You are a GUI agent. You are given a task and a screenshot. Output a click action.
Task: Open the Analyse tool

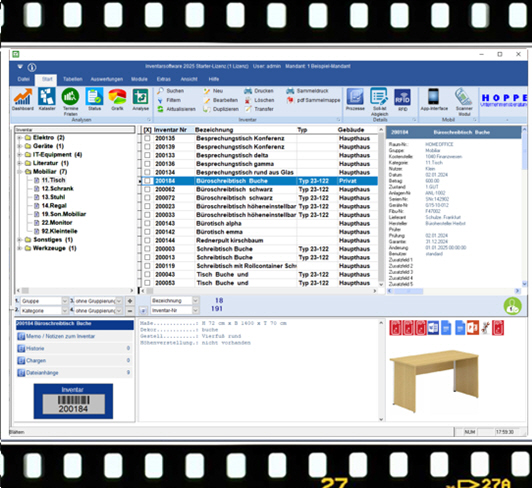[140, 99]
